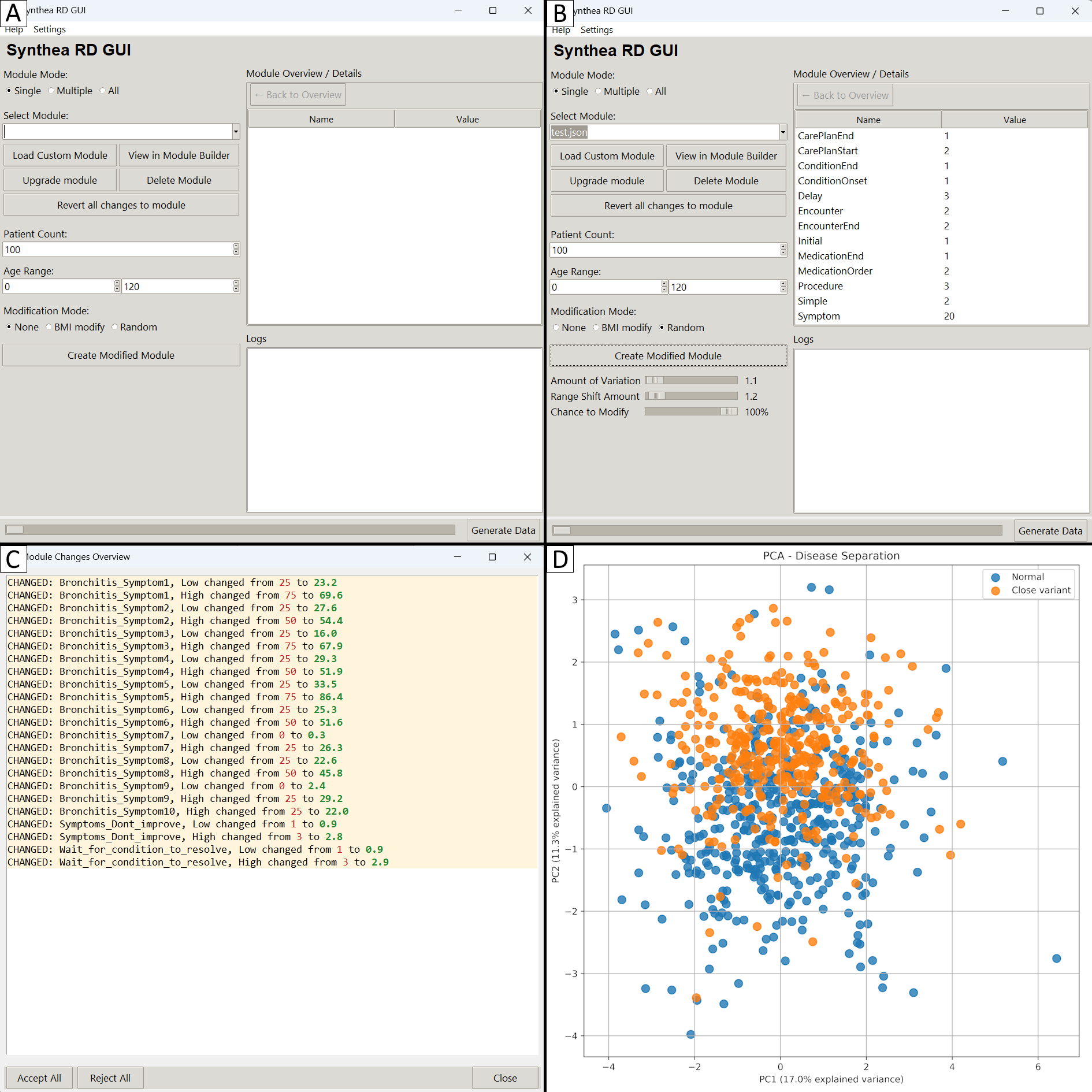Open Settings menu in window A
The width and height of the screenshot is (1092, 1092).
(x=50, y=29)
